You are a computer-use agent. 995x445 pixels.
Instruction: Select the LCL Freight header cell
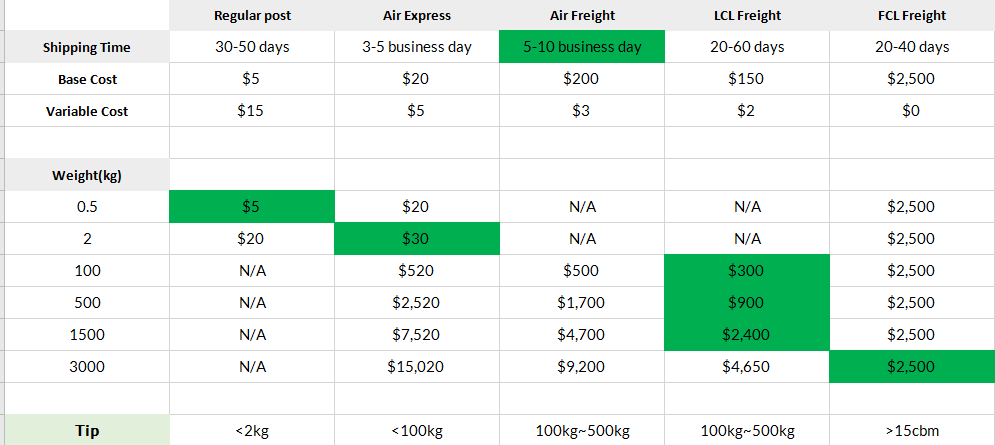[x=746, y=16]
